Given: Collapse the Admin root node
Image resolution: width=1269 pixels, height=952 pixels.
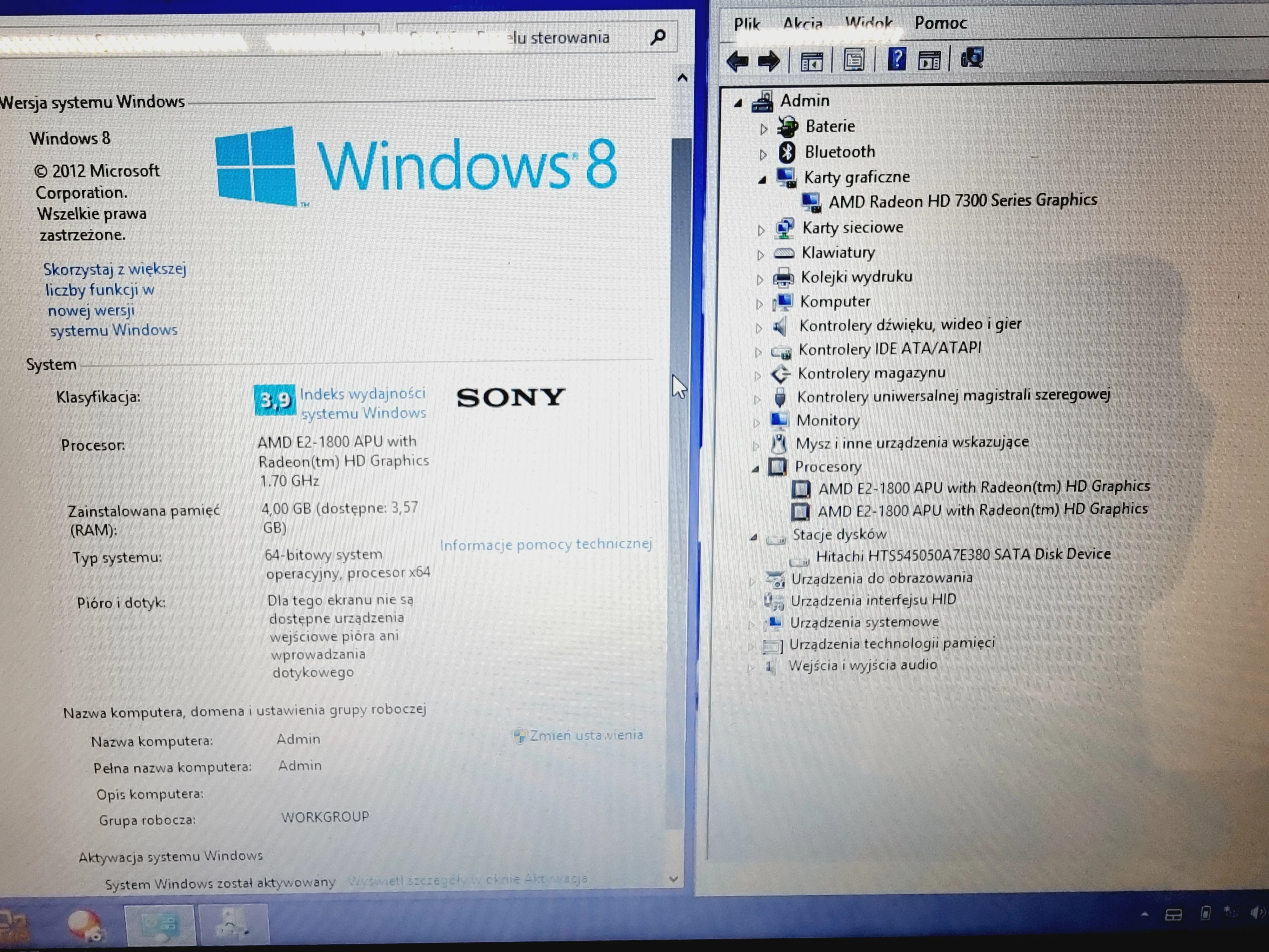Looking at the screenshot, I should click(738, 104).
